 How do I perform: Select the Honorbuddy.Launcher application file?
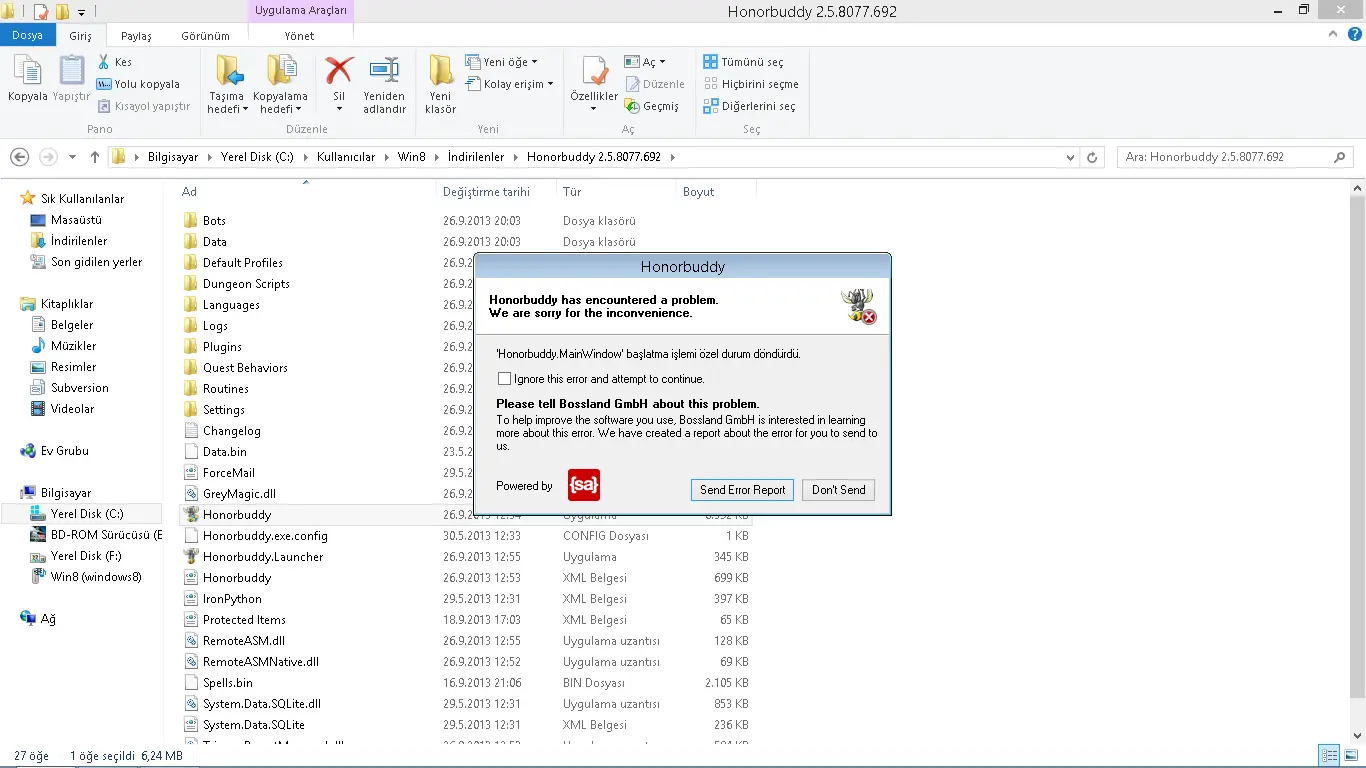tap(263, 557)
